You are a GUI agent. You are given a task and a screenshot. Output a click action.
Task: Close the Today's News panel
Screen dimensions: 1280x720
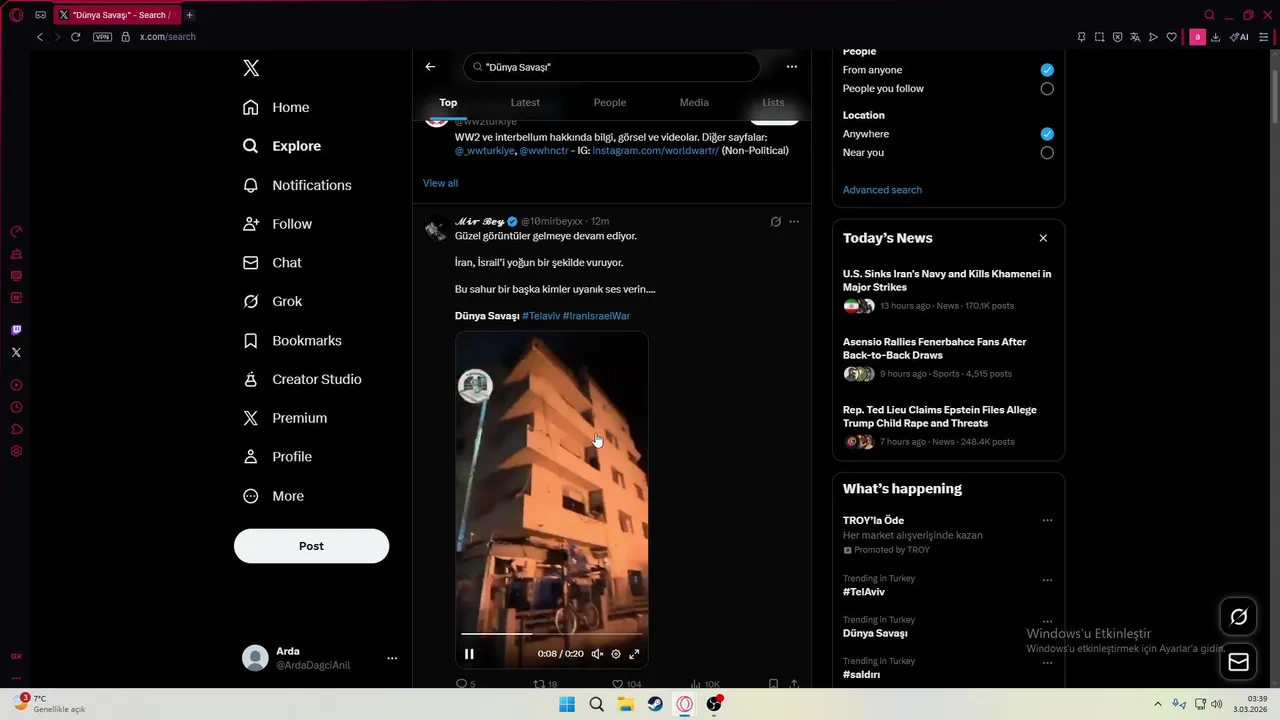click(1043, 238)
